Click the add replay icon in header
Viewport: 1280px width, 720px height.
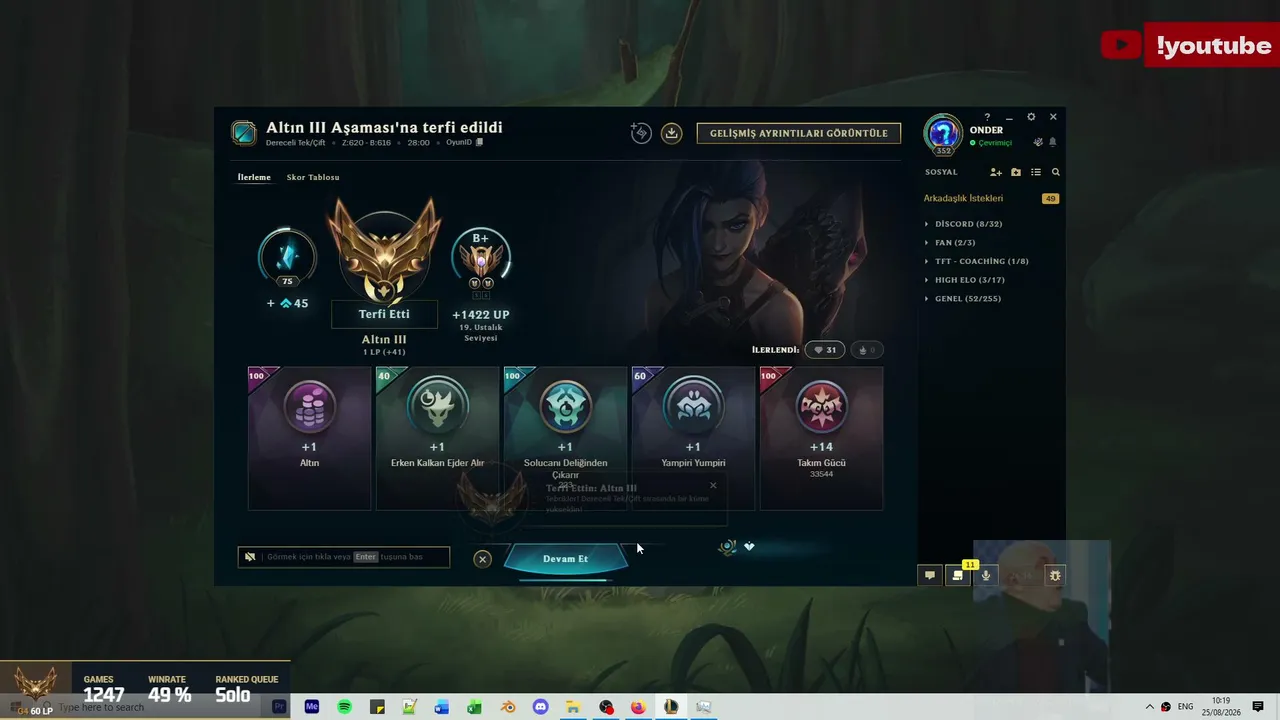pyautogui.click(x=641, y=133)
